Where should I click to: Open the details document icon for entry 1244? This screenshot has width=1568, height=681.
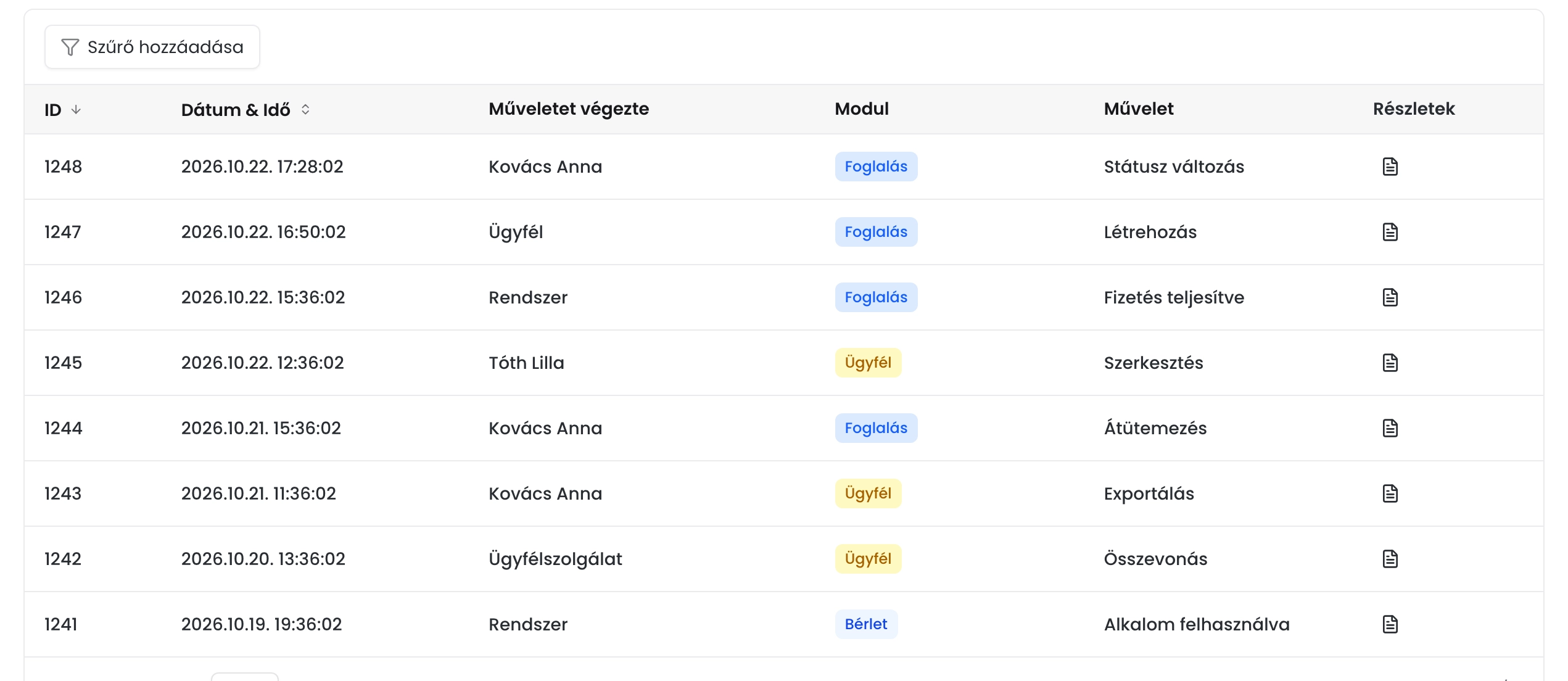[x=1390, y=428]
